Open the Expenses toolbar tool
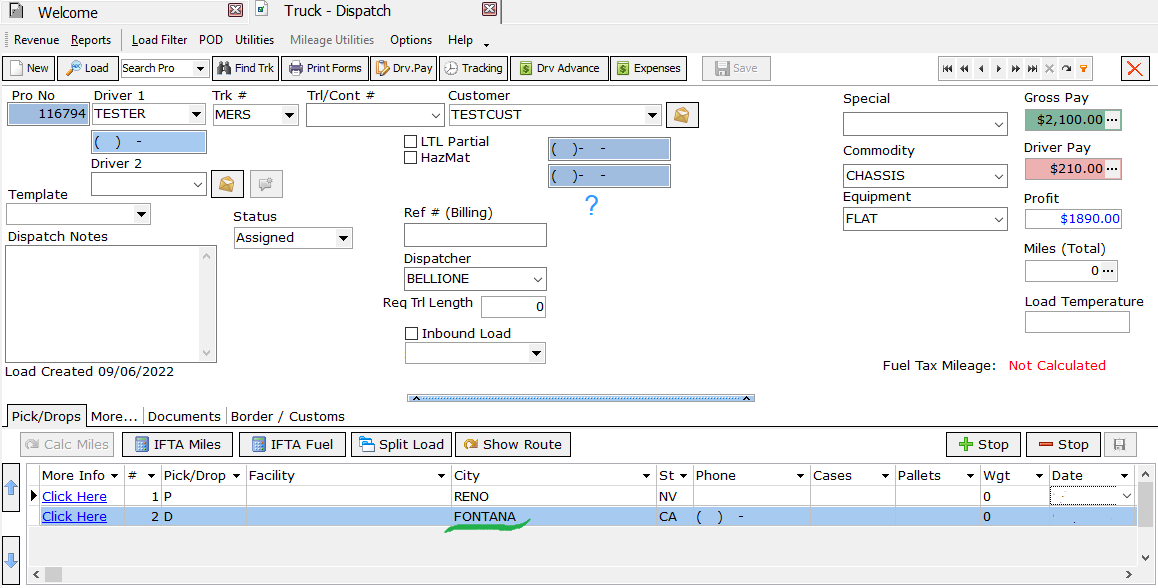The image size is (1158, 588). tap(648, 68)
